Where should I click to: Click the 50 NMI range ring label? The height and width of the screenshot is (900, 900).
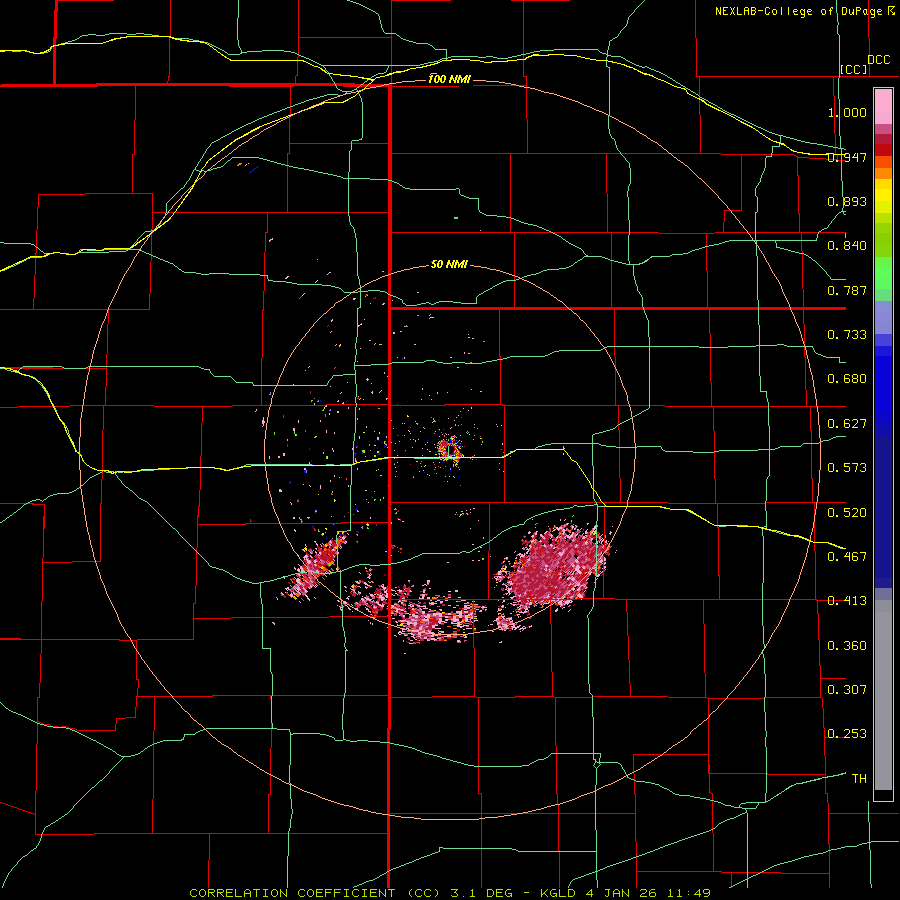[449, 265]
